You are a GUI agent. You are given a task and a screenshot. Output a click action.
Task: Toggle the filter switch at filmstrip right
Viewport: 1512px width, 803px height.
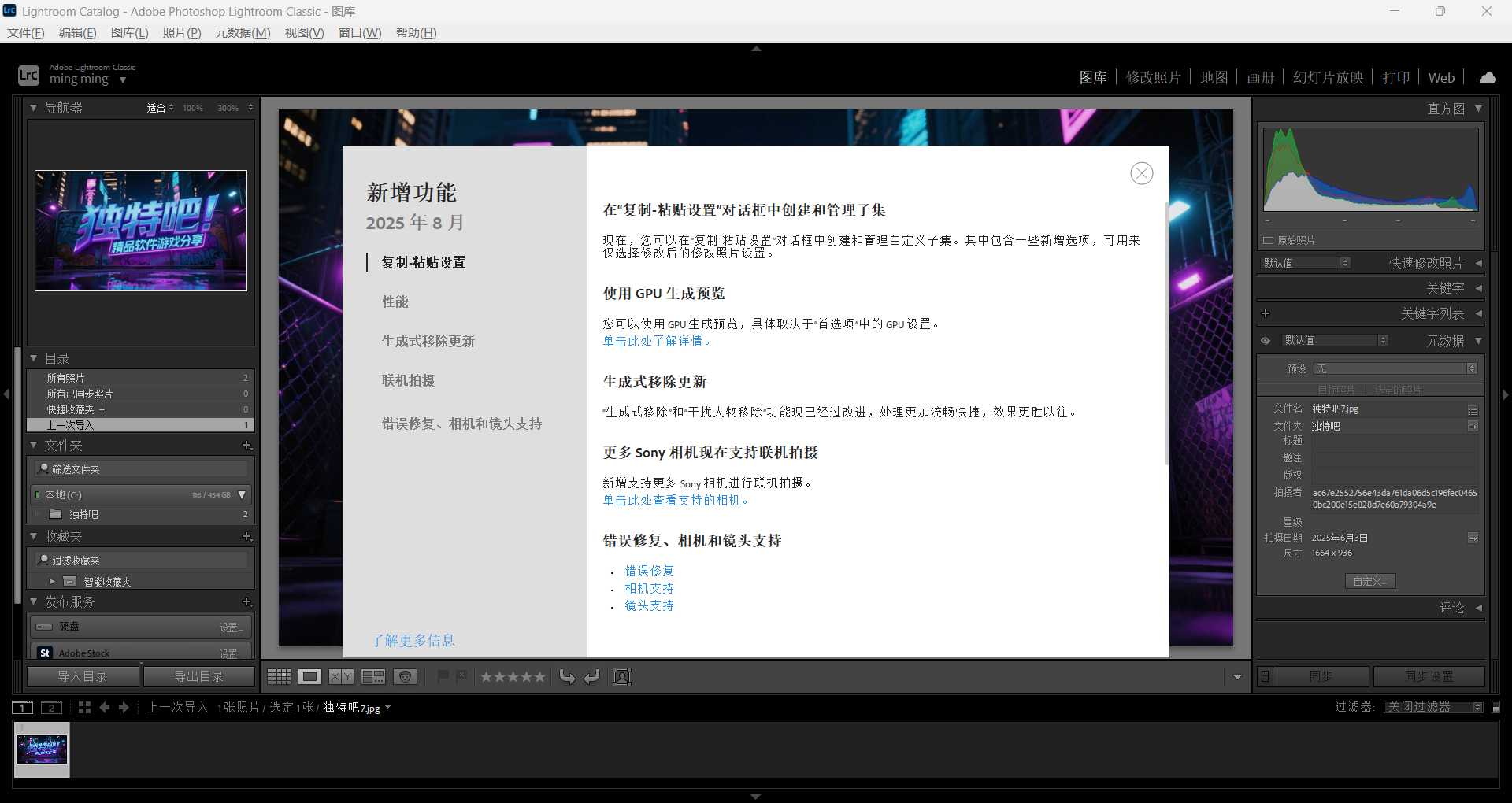click(1495, 707)
